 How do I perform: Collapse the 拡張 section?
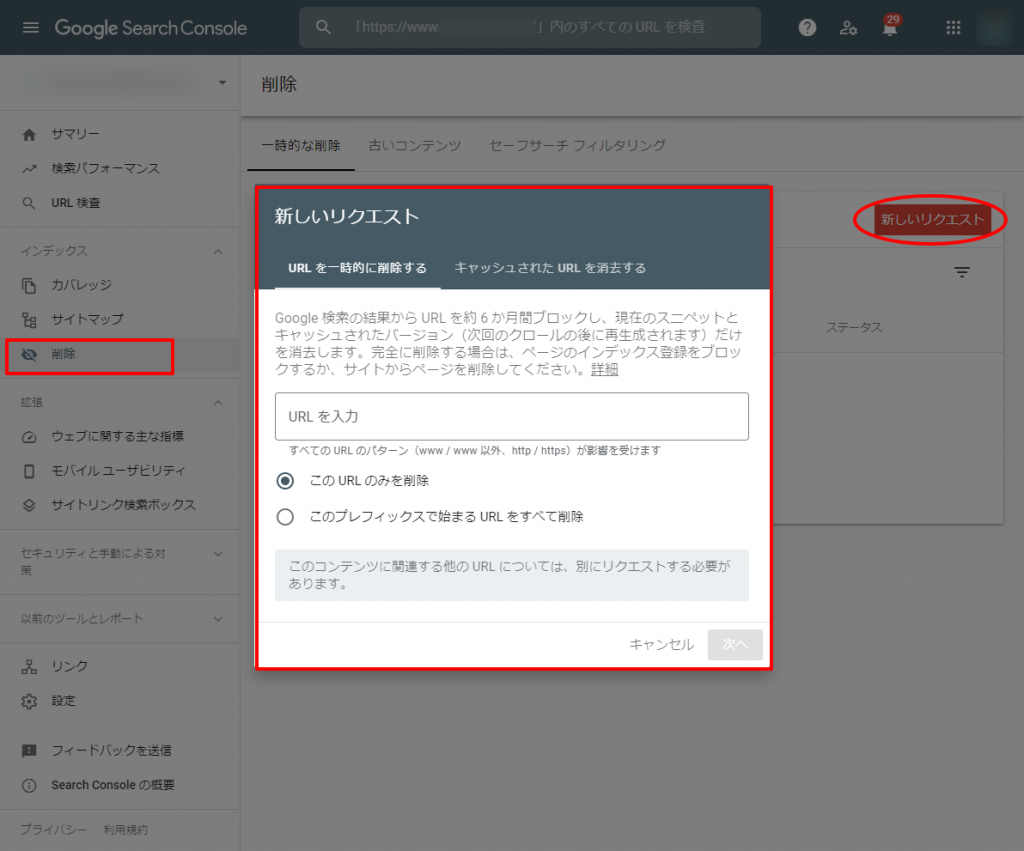click(218, 403)
